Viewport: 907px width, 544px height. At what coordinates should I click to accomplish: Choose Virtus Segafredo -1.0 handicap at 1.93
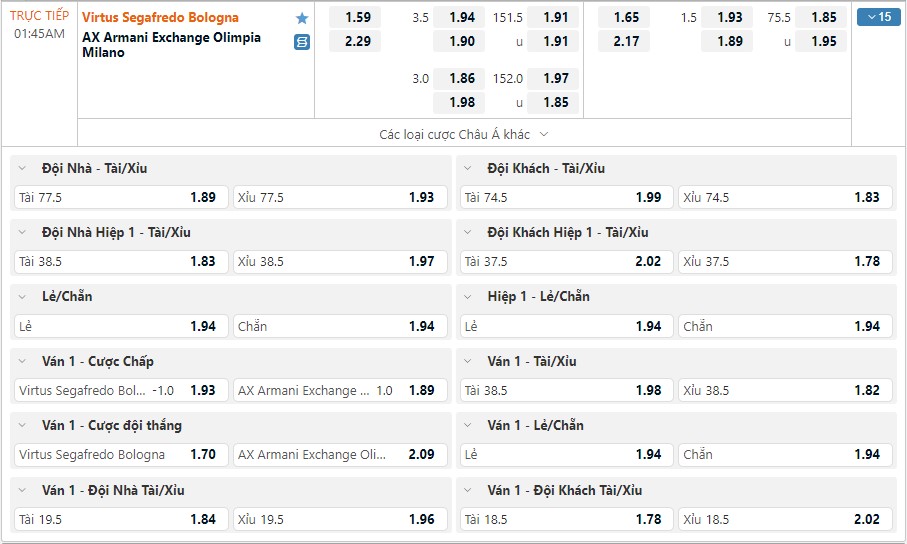(121, 391)
